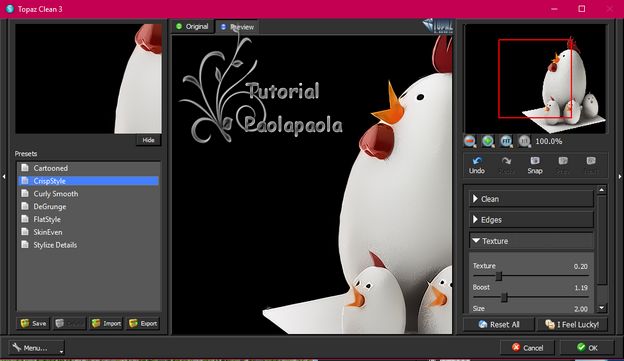Click the 100.0% zoom level text

pyautogui.click(x=549, y=141)
